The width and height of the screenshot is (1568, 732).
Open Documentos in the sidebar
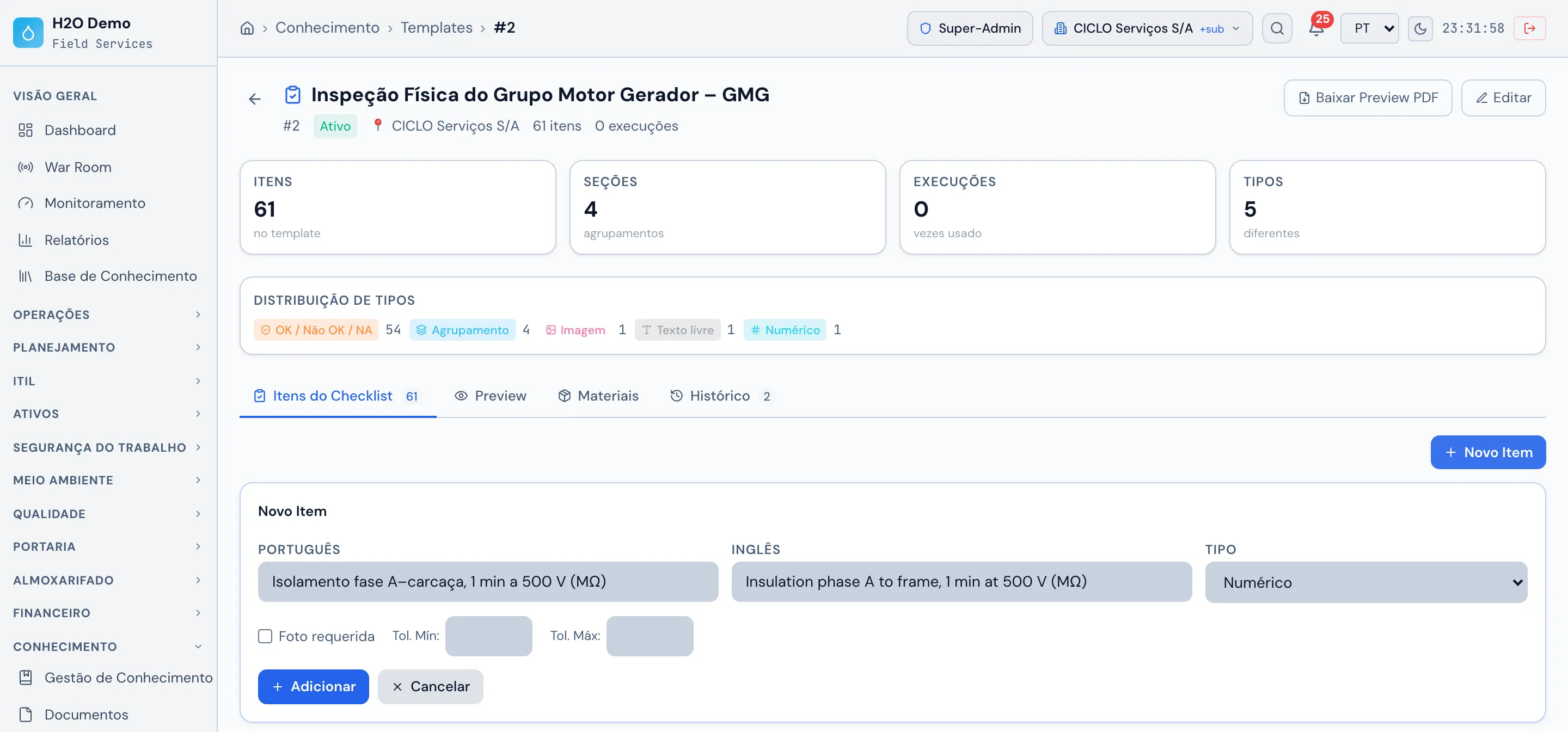[108, 715]
